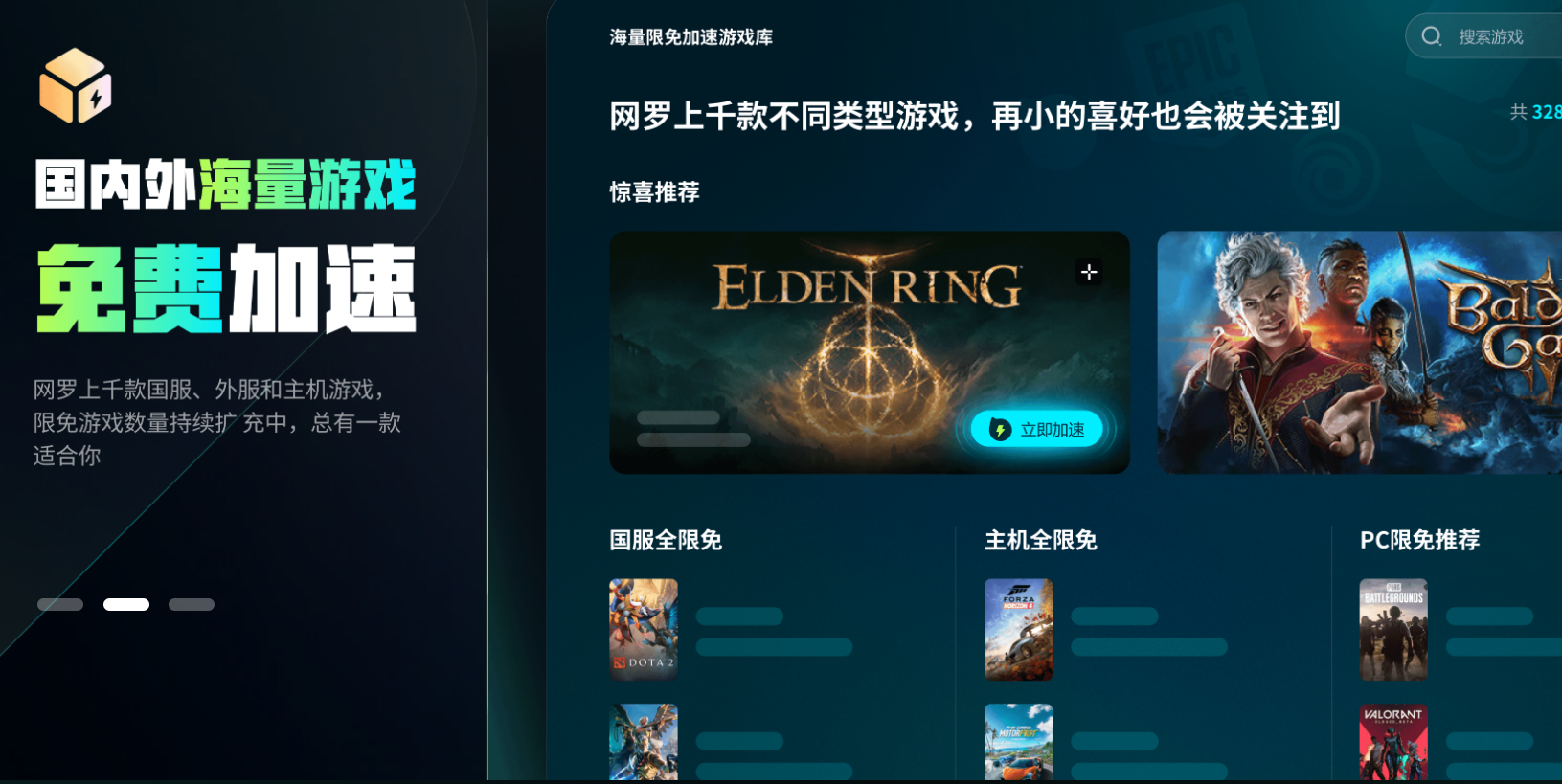The width and height of the screenshot is (1562, 784).
Task: Open the Forza Horizon 4 cover
Action: point(1019,629)
